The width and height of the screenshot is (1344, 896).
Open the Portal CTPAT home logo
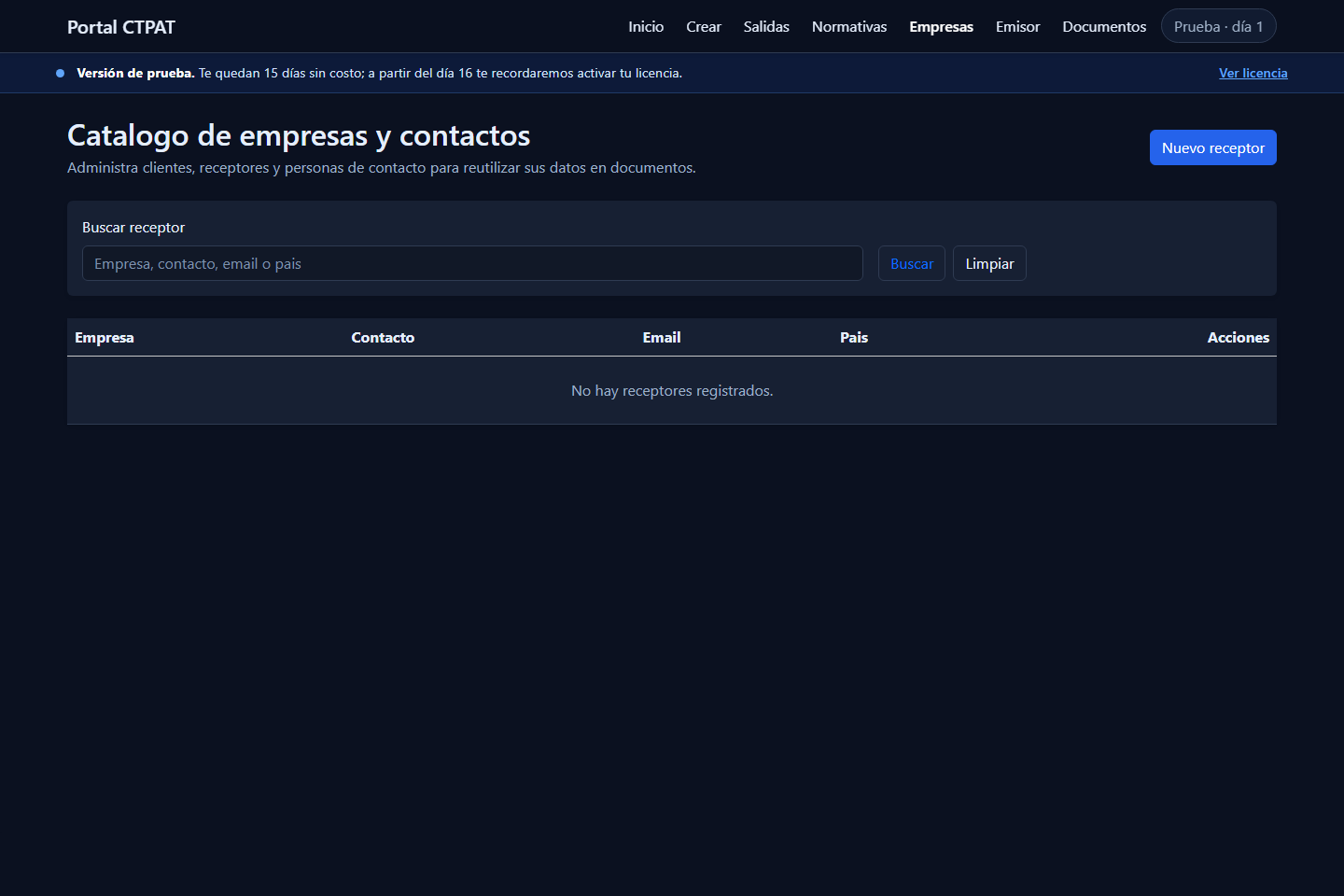coord(121,27)
